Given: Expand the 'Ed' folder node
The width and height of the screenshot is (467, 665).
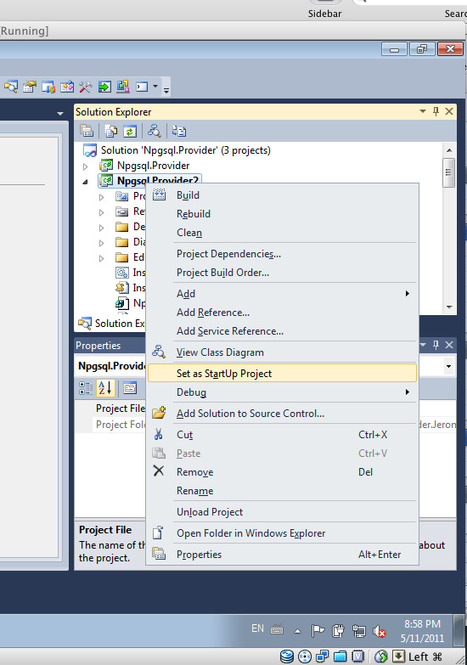Looking at the screenshot, I should pos(101,258).
